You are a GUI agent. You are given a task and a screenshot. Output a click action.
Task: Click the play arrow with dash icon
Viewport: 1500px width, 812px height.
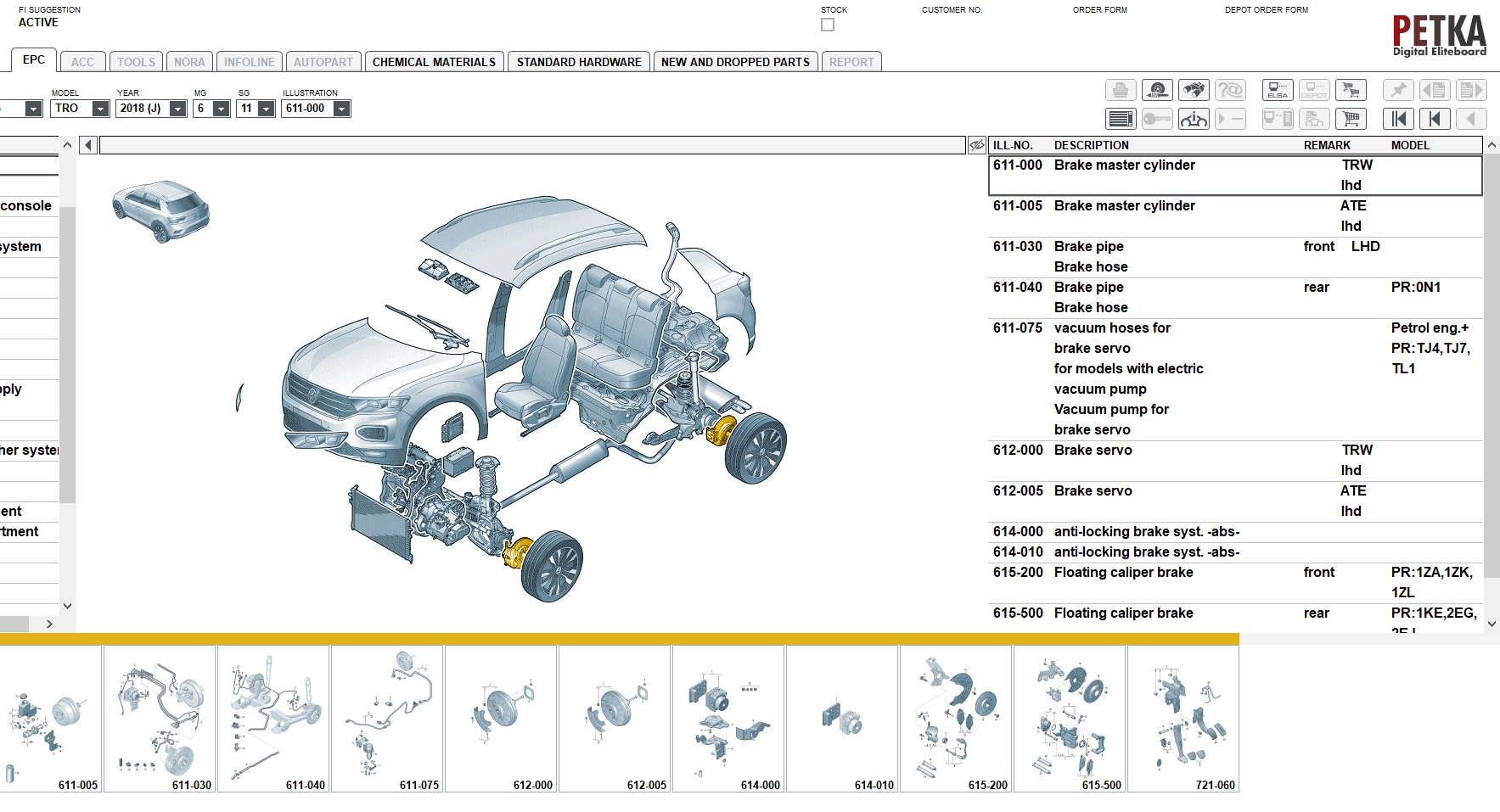point(1230,119)
